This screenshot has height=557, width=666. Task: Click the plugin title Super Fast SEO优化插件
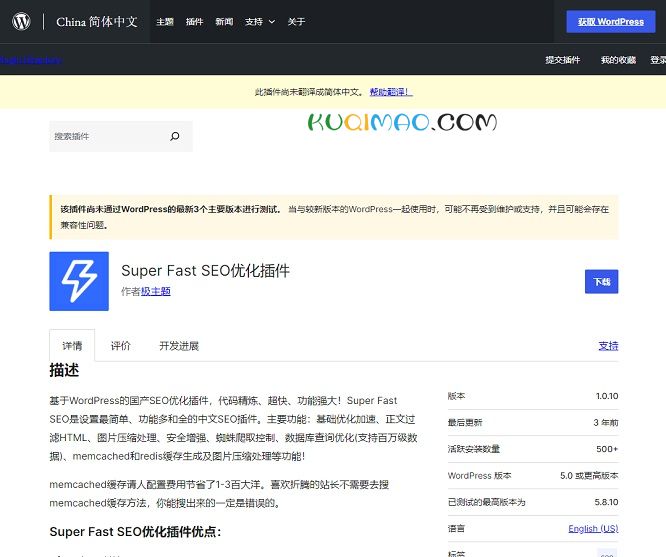click(205, 271)
